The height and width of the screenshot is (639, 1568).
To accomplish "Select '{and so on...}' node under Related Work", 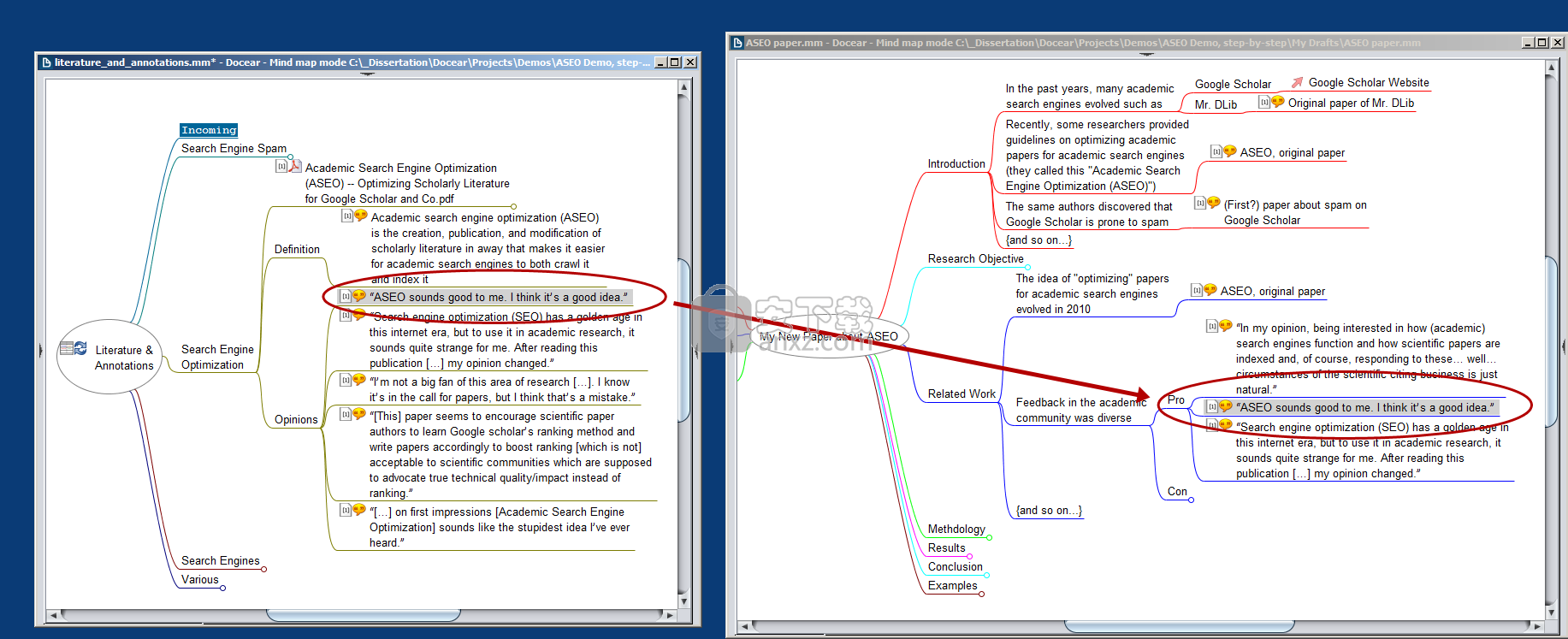I will tap(1049, 510).
